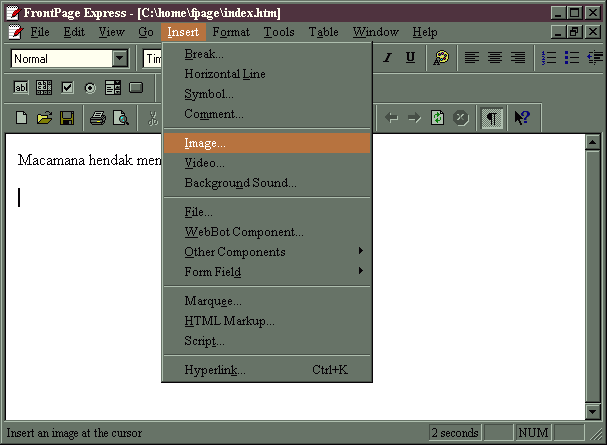Select Background Sound... entry
The width and height of the screenshot is (607, 445).
pyautogui.click(x=267, y=183)
